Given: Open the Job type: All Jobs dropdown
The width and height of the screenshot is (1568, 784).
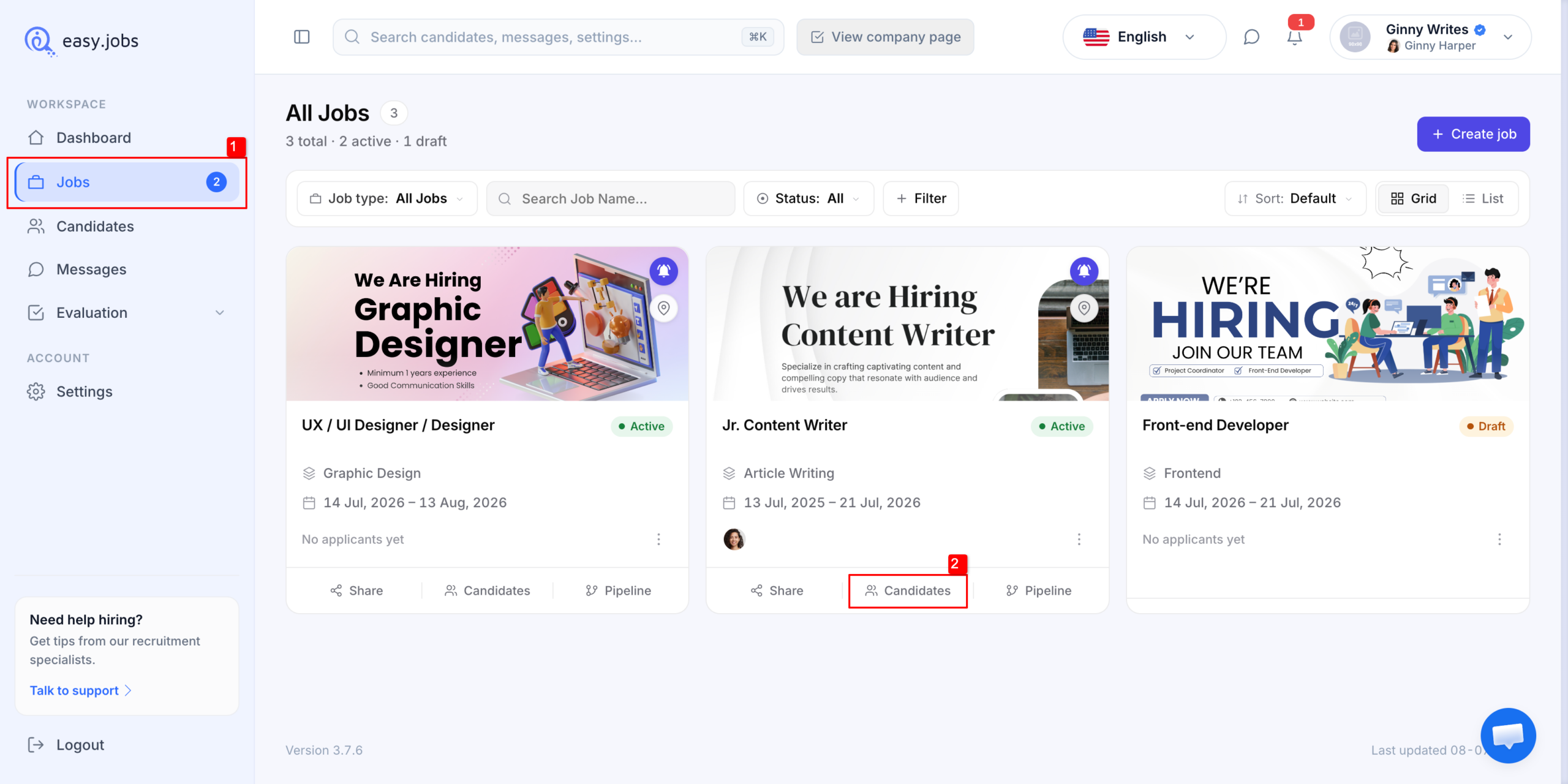Looking at the screenshot, I should [387, 198].
